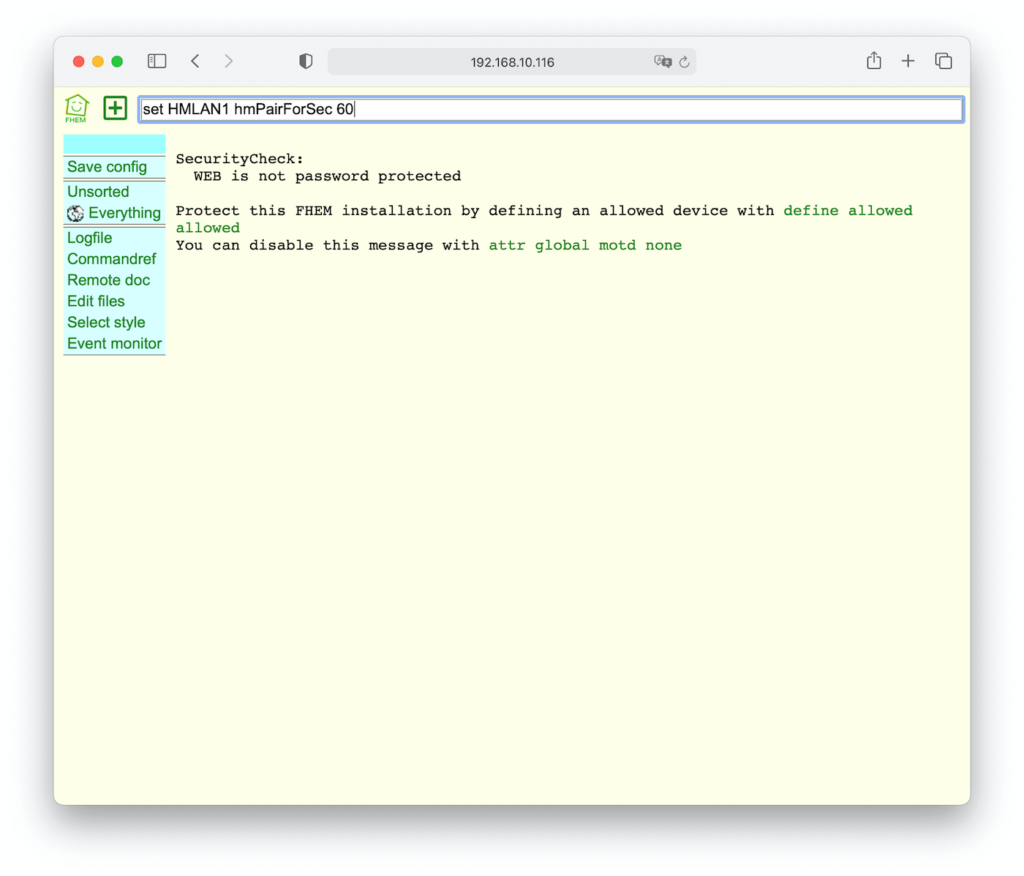The image size is (1024, 876).
Task: Open Select style
Action: coord(106,323)
